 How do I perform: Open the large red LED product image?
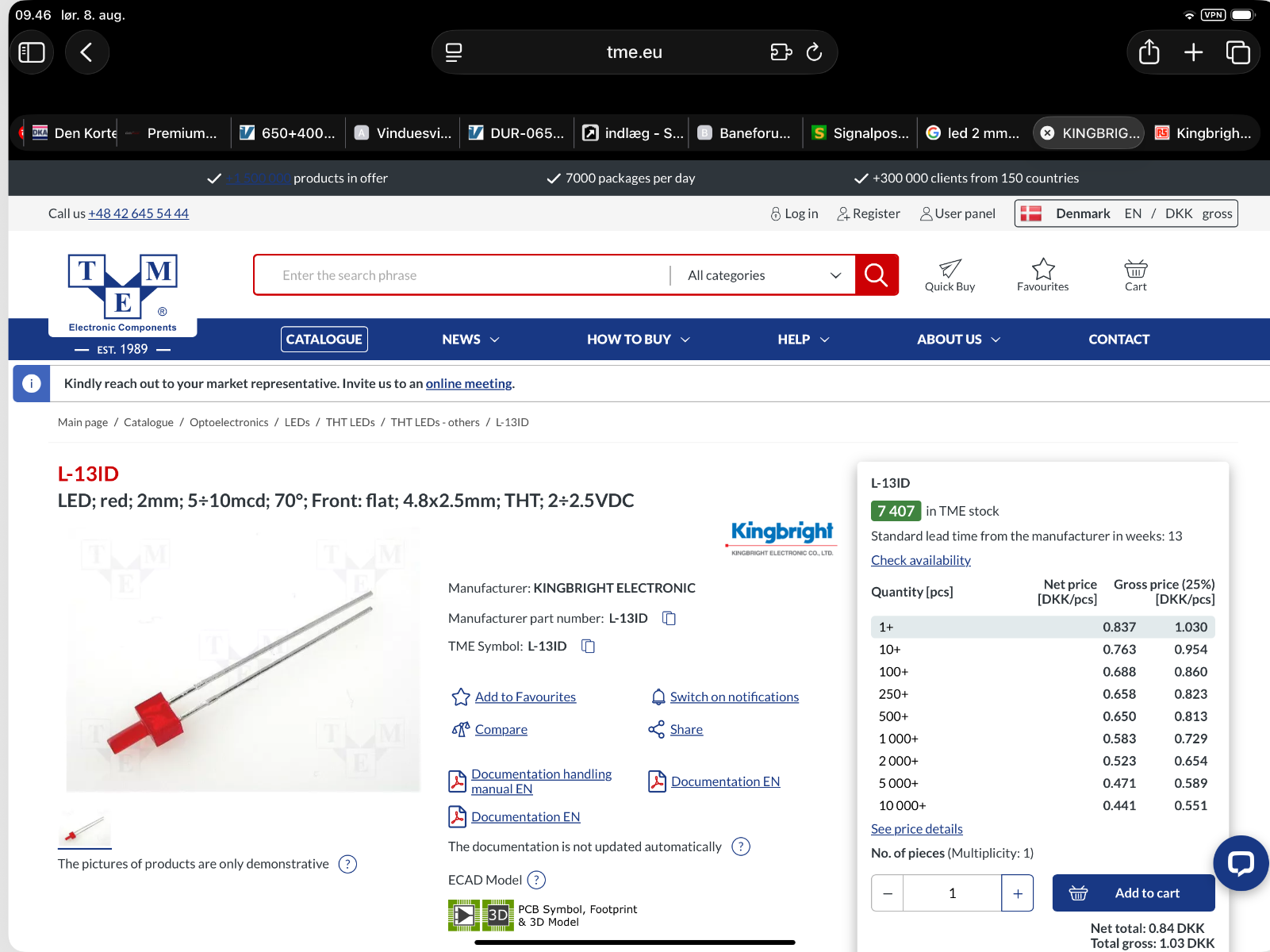pyautogui.click(x=244, y=660)
